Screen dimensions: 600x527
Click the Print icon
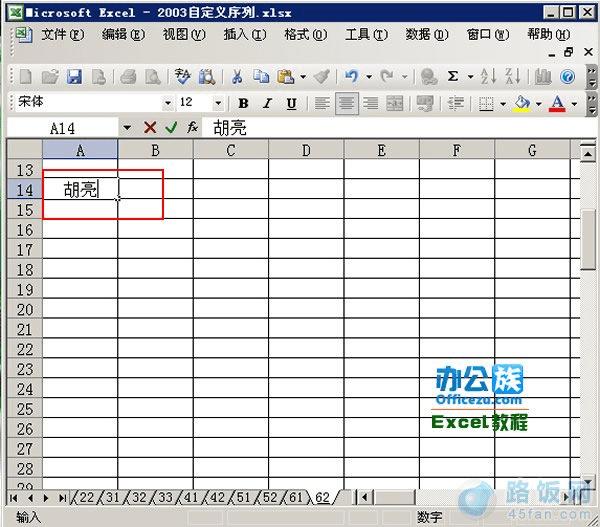[128, 77]
